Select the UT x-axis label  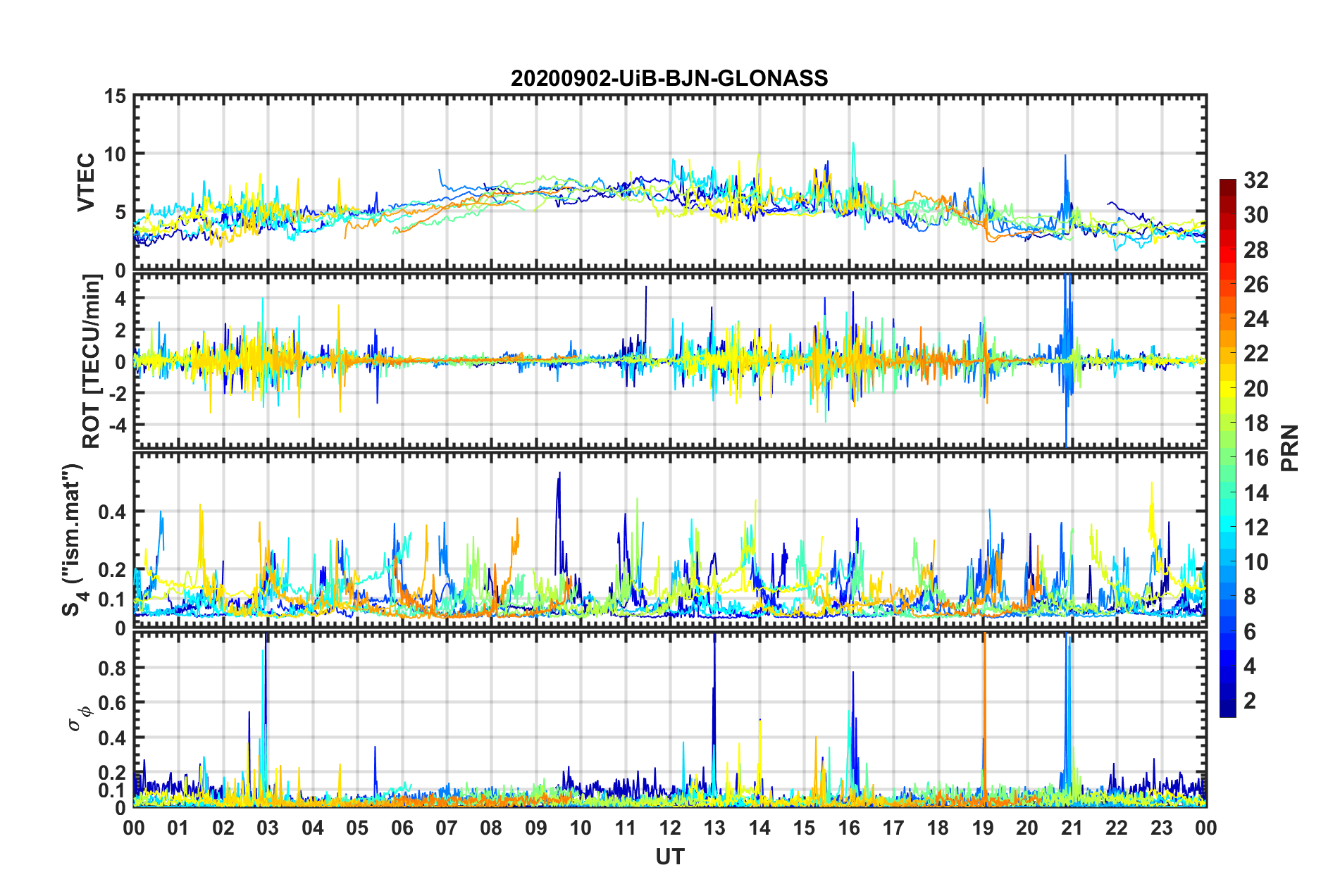669,857
